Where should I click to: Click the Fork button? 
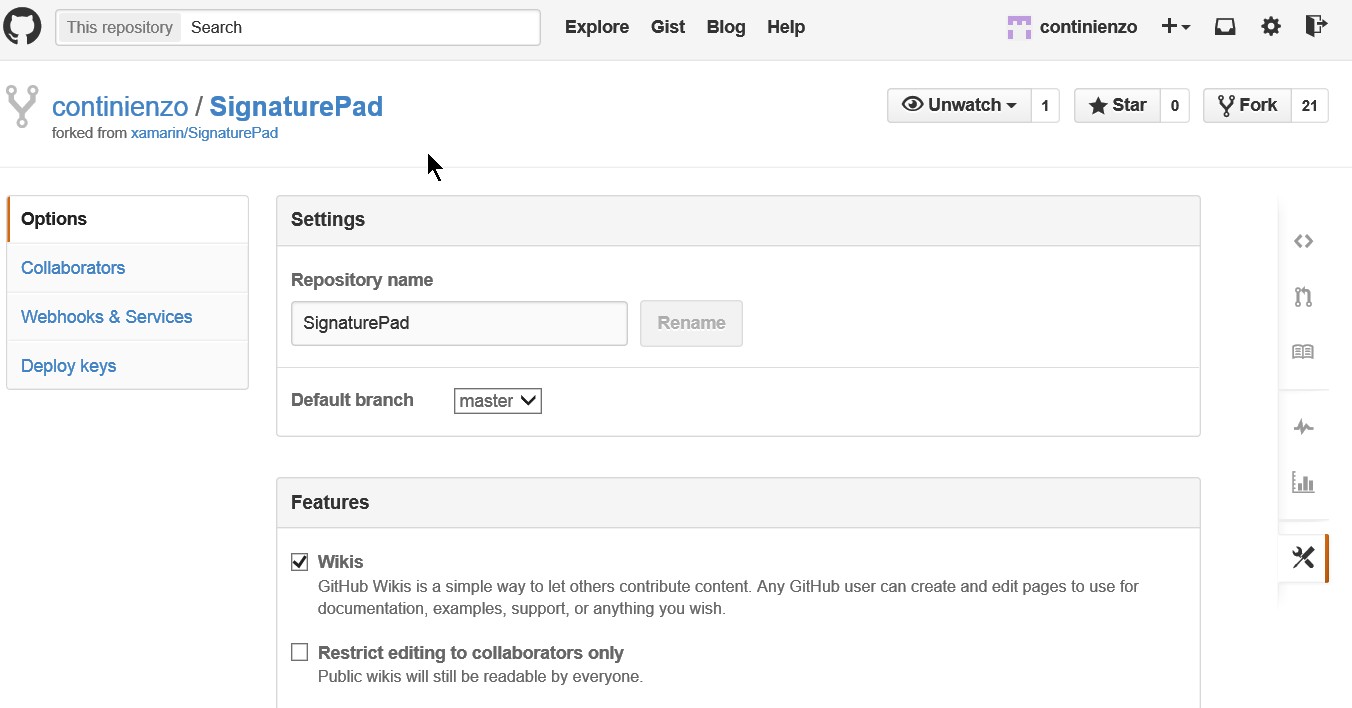click(x=1247, y=105)
